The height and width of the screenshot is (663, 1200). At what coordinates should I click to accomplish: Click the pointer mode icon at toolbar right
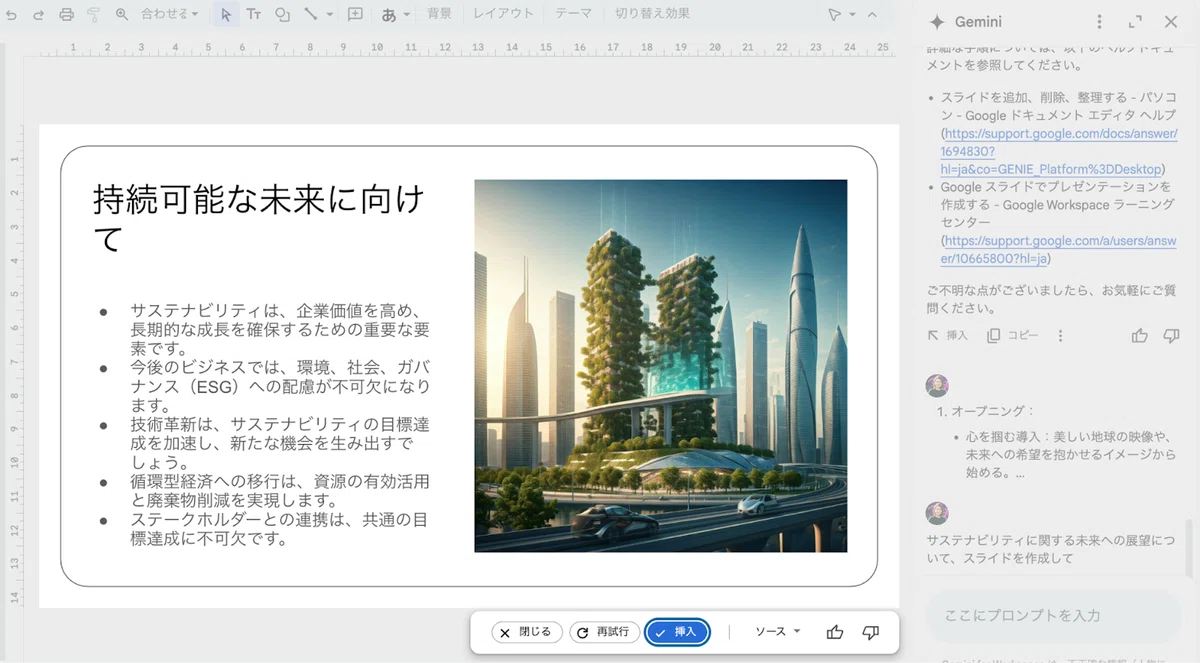834,15
